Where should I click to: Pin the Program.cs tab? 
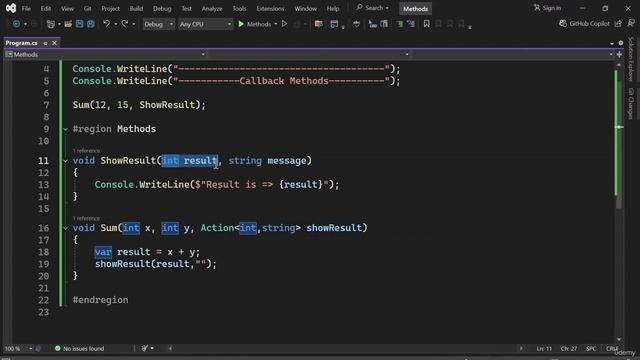(x=45, y=43)
